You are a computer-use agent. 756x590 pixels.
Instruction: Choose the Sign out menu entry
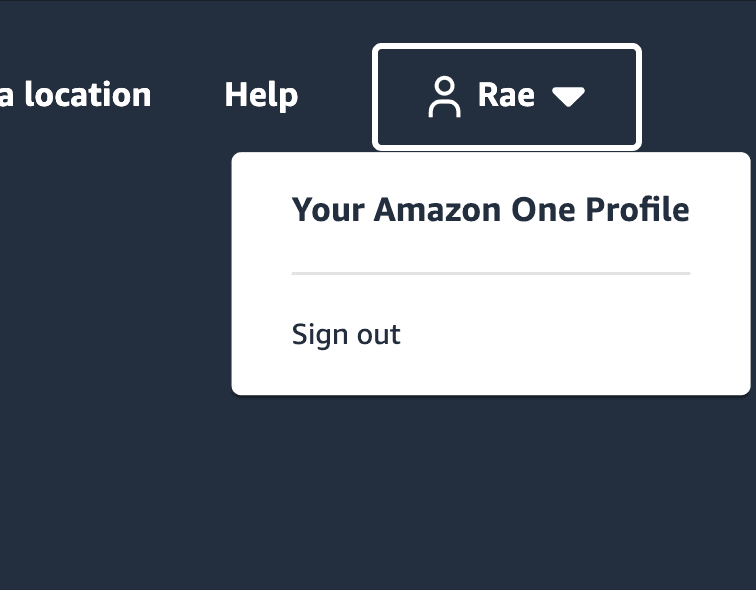click(346, 335)
